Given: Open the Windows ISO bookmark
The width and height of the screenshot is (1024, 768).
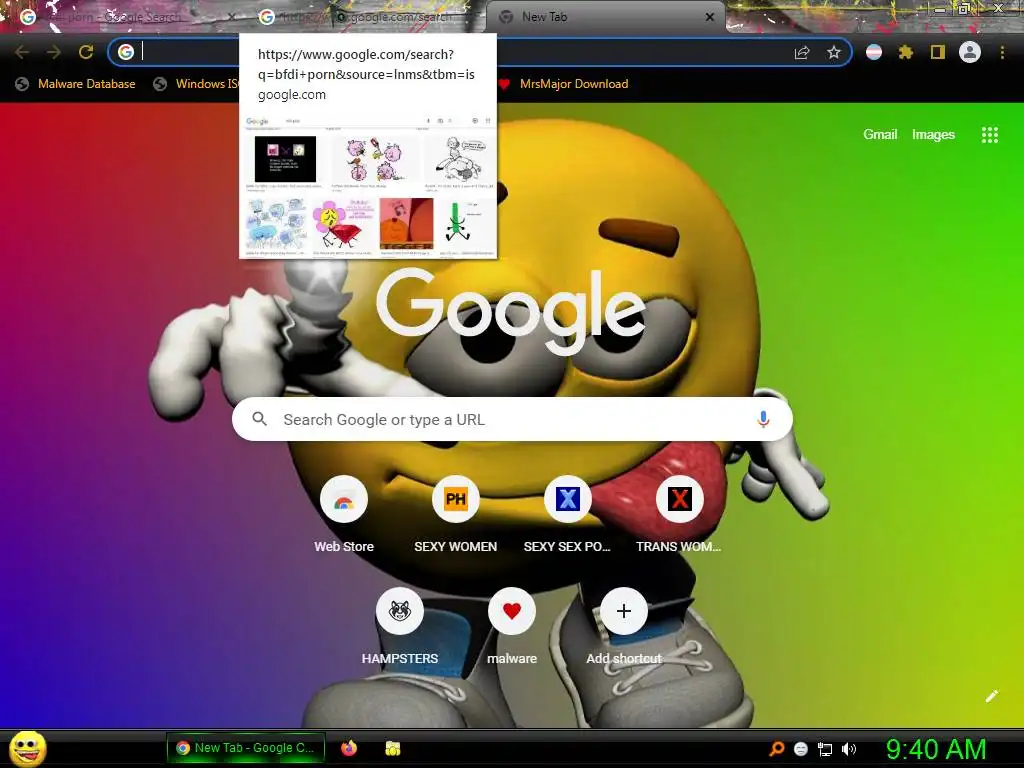Looking at the screenshot, I should 196,84.
